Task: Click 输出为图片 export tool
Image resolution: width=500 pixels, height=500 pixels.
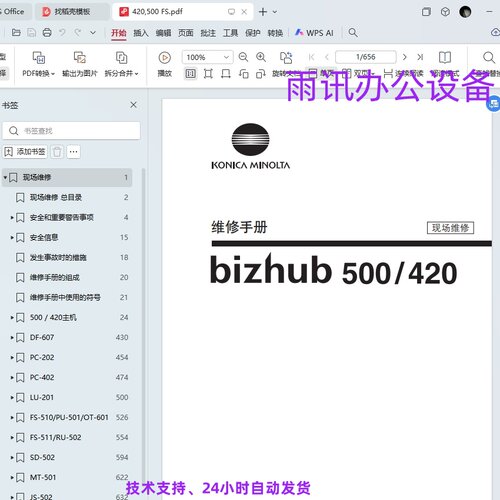Action: point(80,64)
